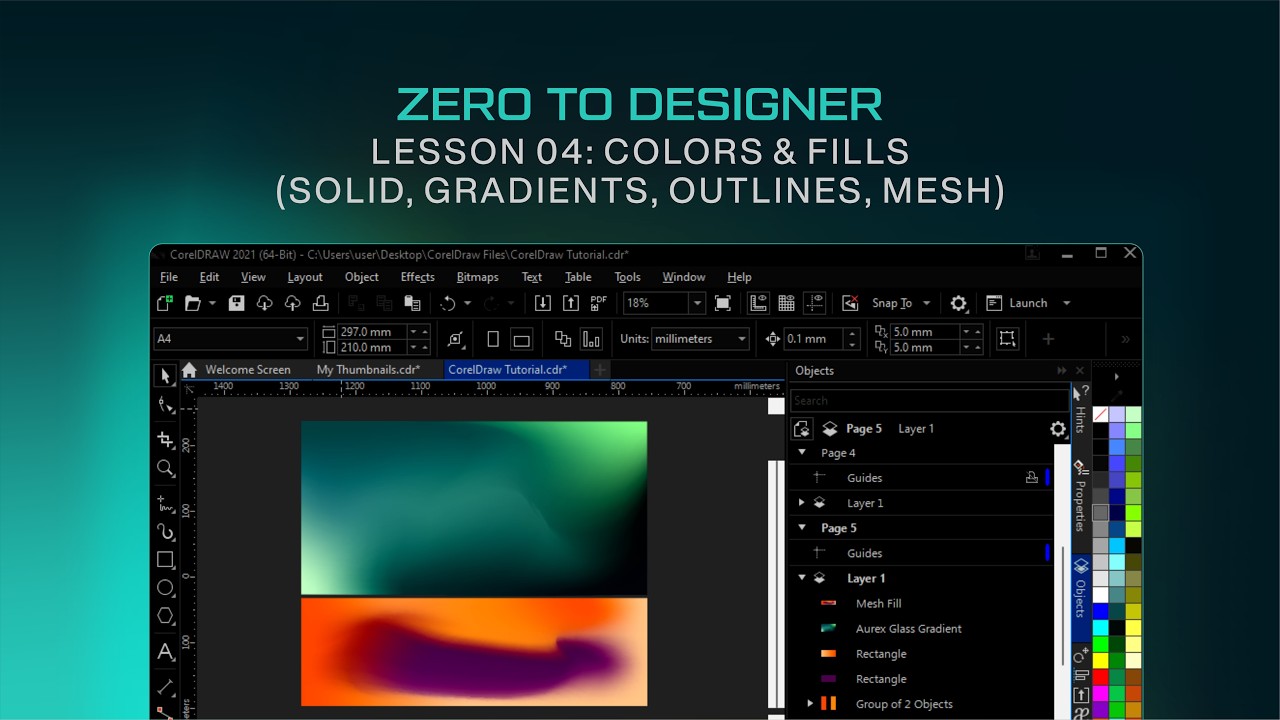The height and width of the screenshot is (720, 1280).
Task: Click the Export icon
Action: pyautogui.click(x=570, y=303)
